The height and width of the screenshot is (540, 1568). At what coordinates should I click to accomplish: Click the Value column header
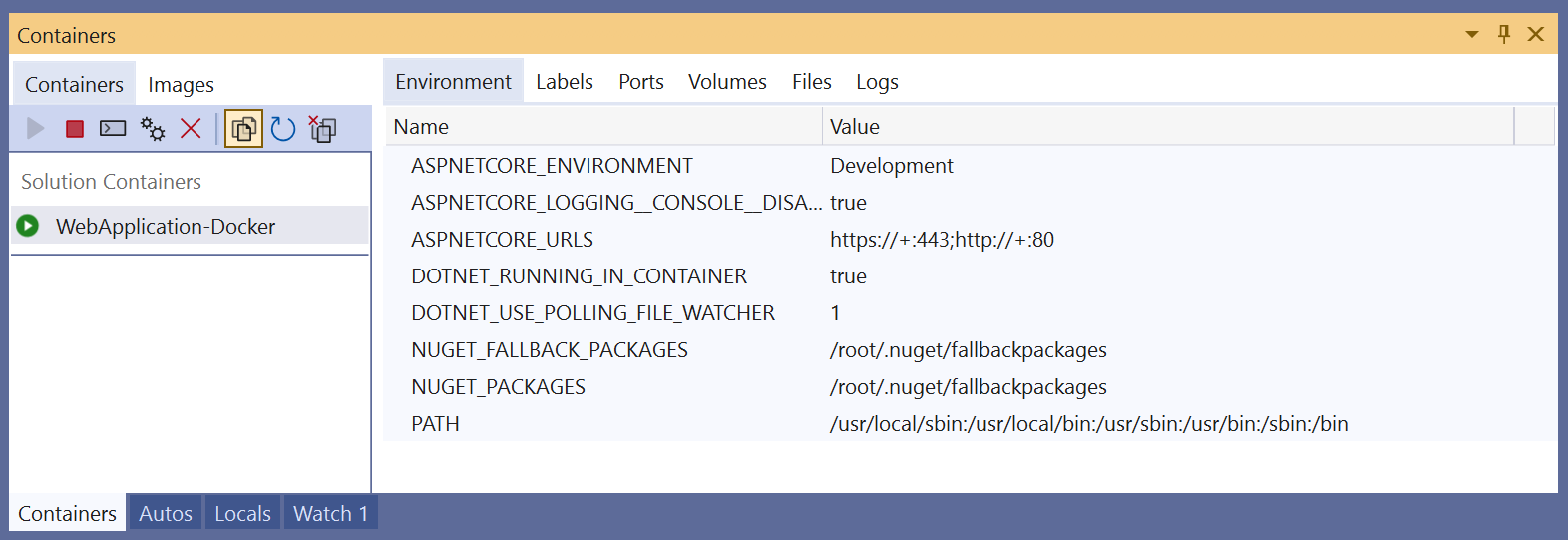[x=1168, y=127]
